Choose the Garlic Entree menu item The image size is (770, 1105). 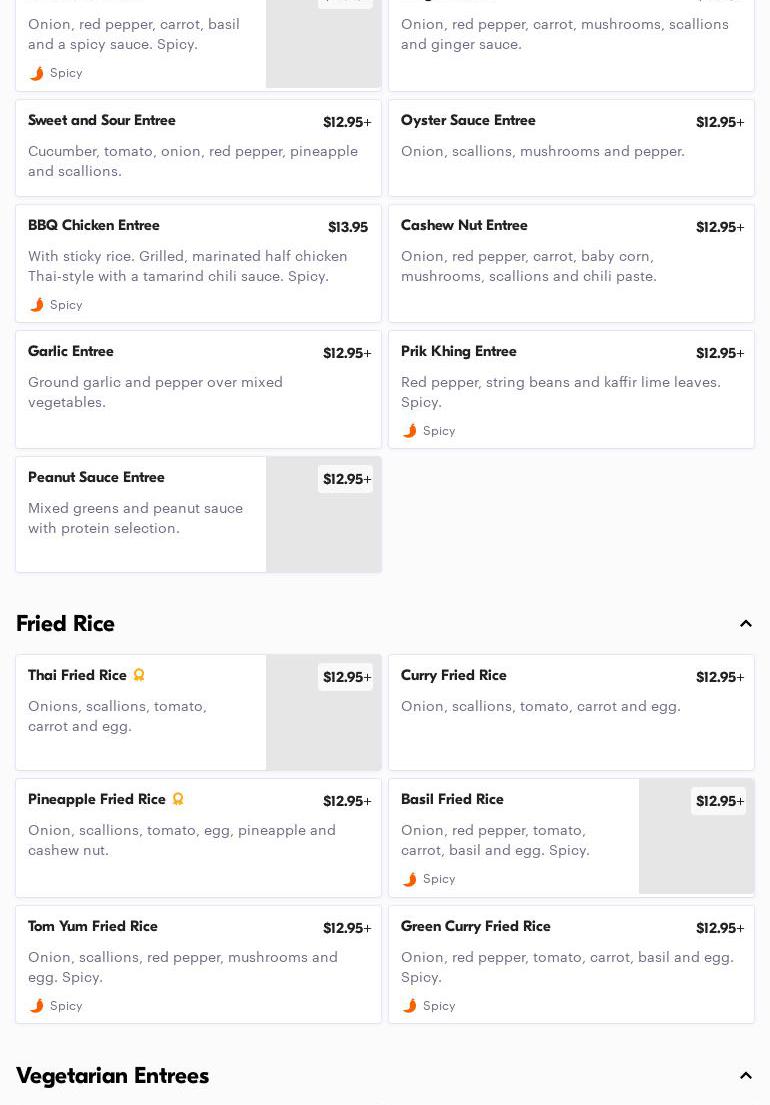coord(198,390)
